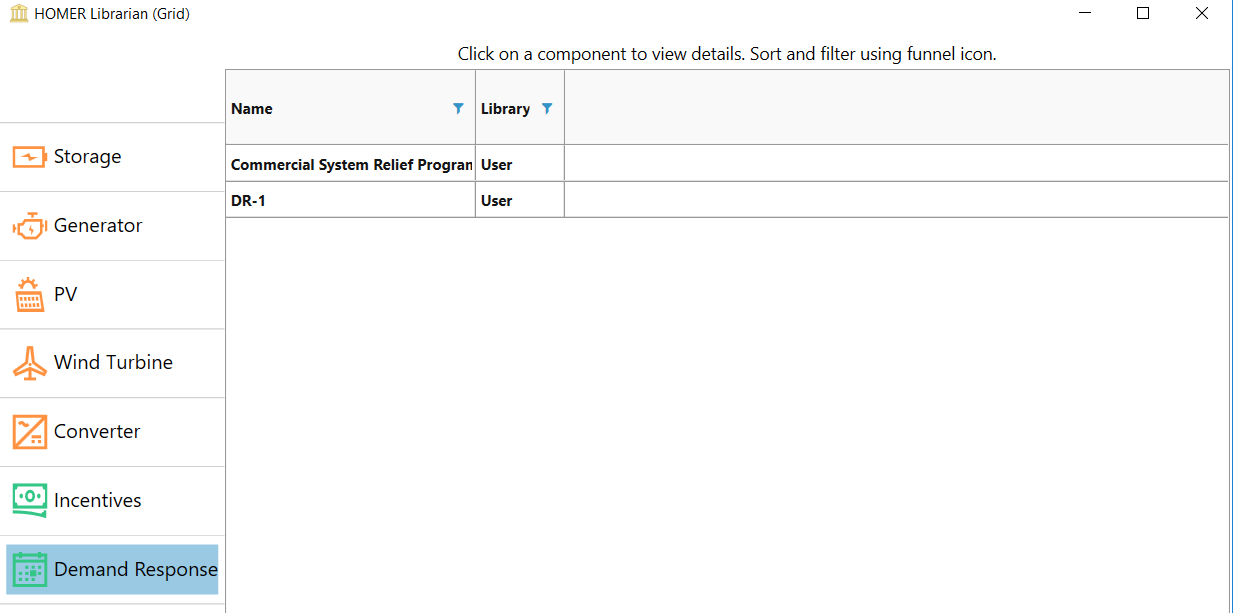
Task: Minimize the HOMER Librarian window
Action: [x=1084, y=14]
